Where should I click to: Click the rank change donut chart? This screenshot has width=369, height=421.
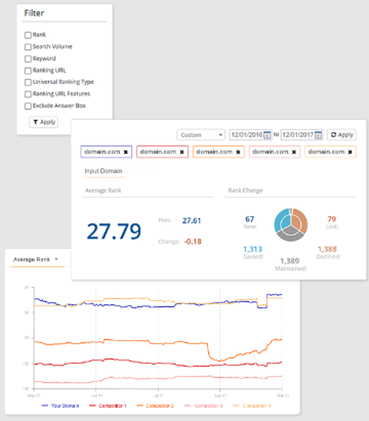click(291, 225)
